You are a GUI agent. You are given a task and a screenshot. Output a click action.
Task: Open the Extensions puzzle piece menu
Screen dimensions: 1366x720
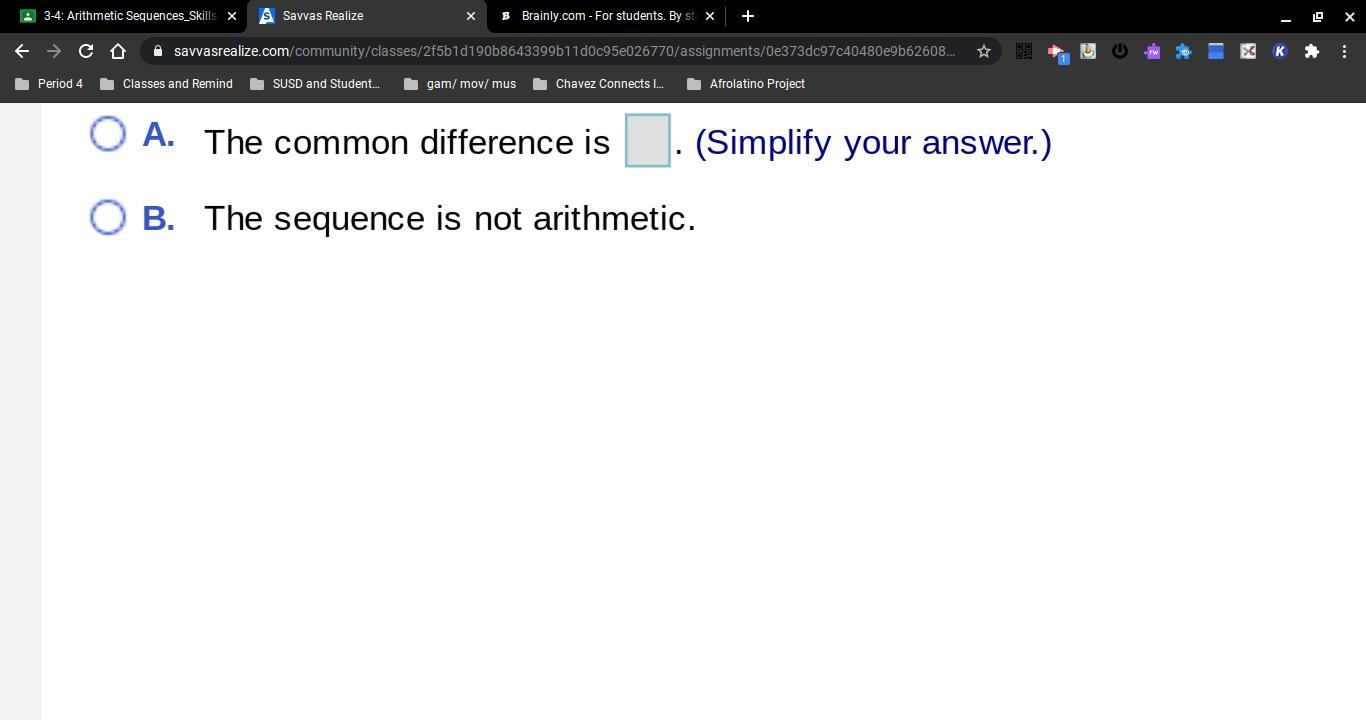pos(1312,51)
